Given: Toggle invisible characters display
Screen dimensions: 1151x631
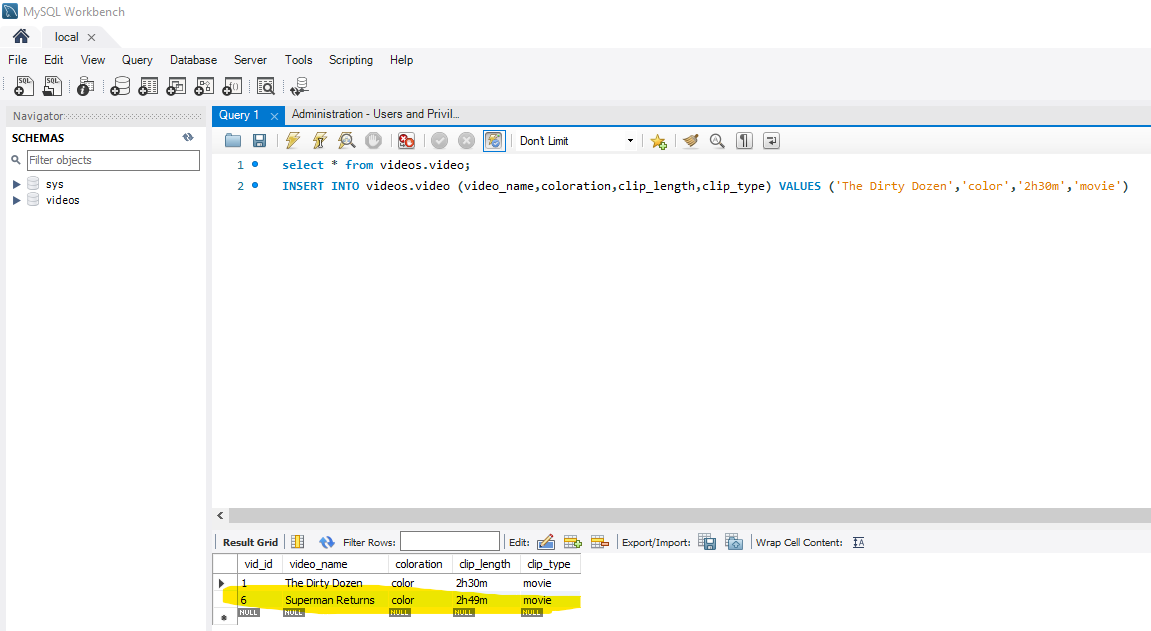Looking at the screenshot, I should pos(744,141).
